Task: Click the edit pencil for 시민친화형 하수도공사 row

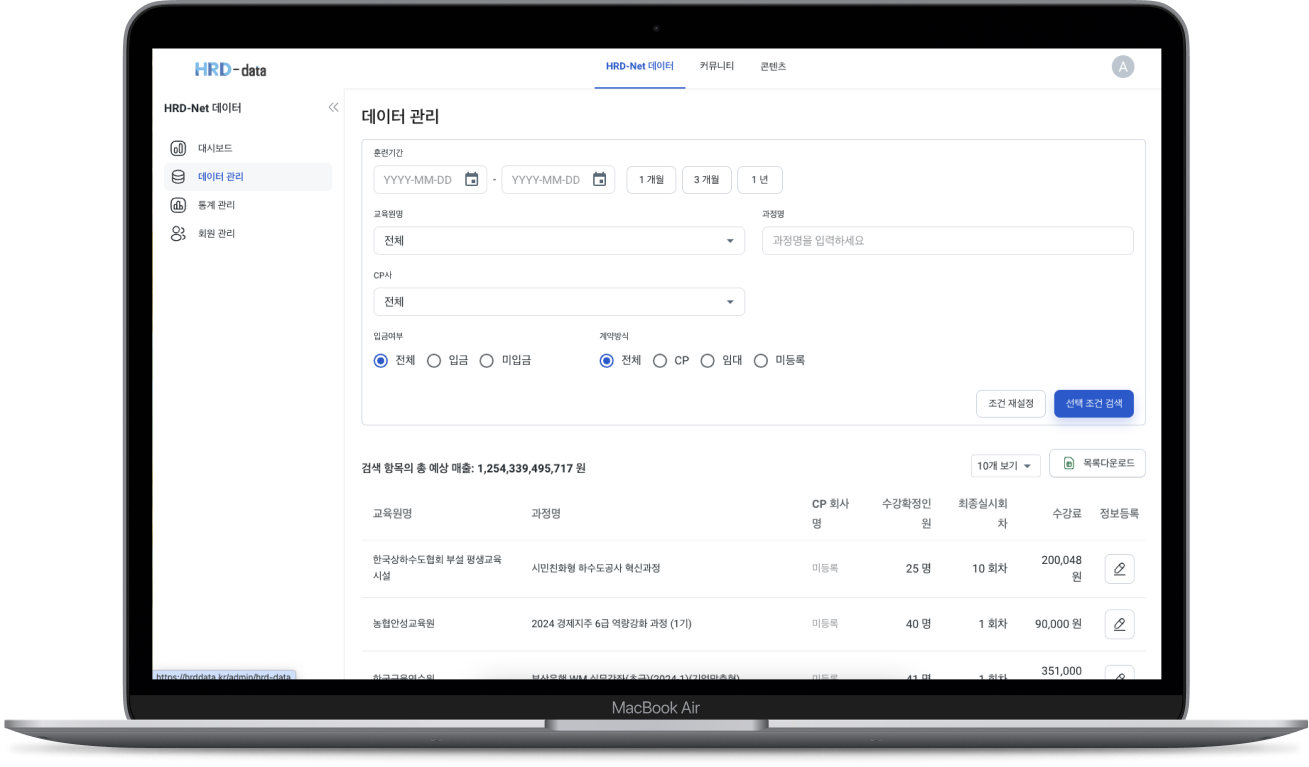Action: (1119, 569)
